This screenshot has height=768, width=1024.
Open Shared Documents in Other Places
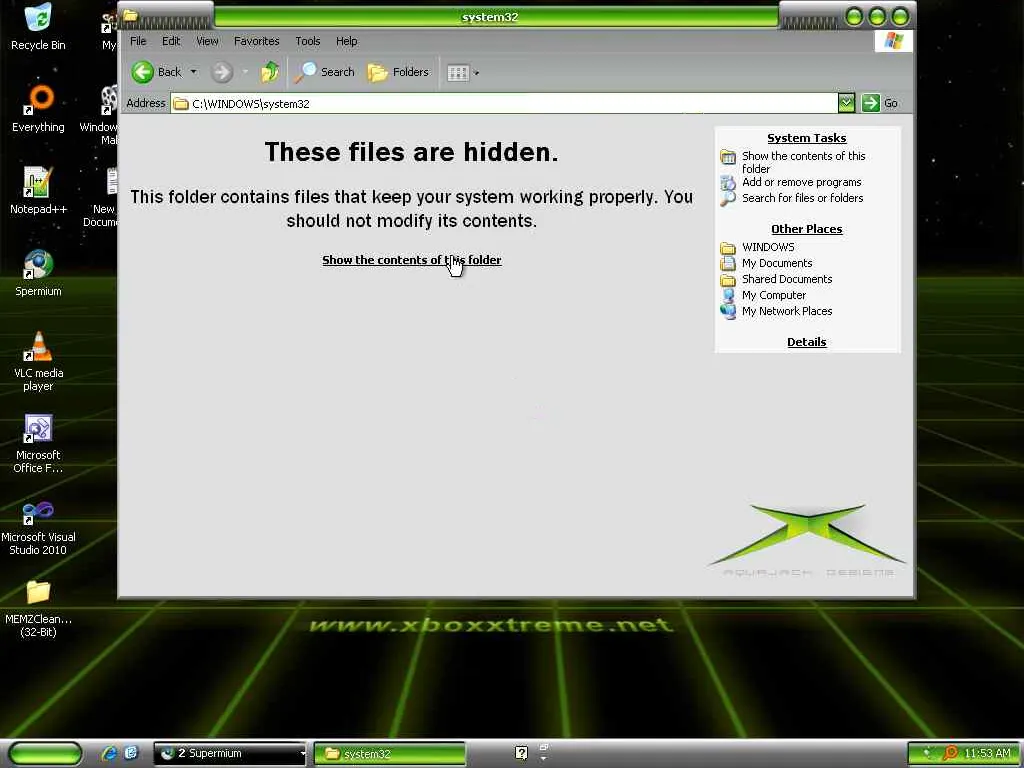tap(787, 279)
